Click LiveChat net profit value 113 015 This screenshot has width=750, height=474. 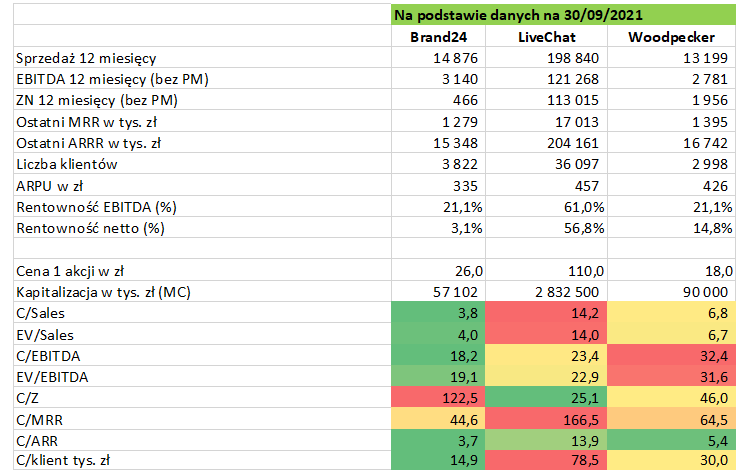[x=573, y=100]
